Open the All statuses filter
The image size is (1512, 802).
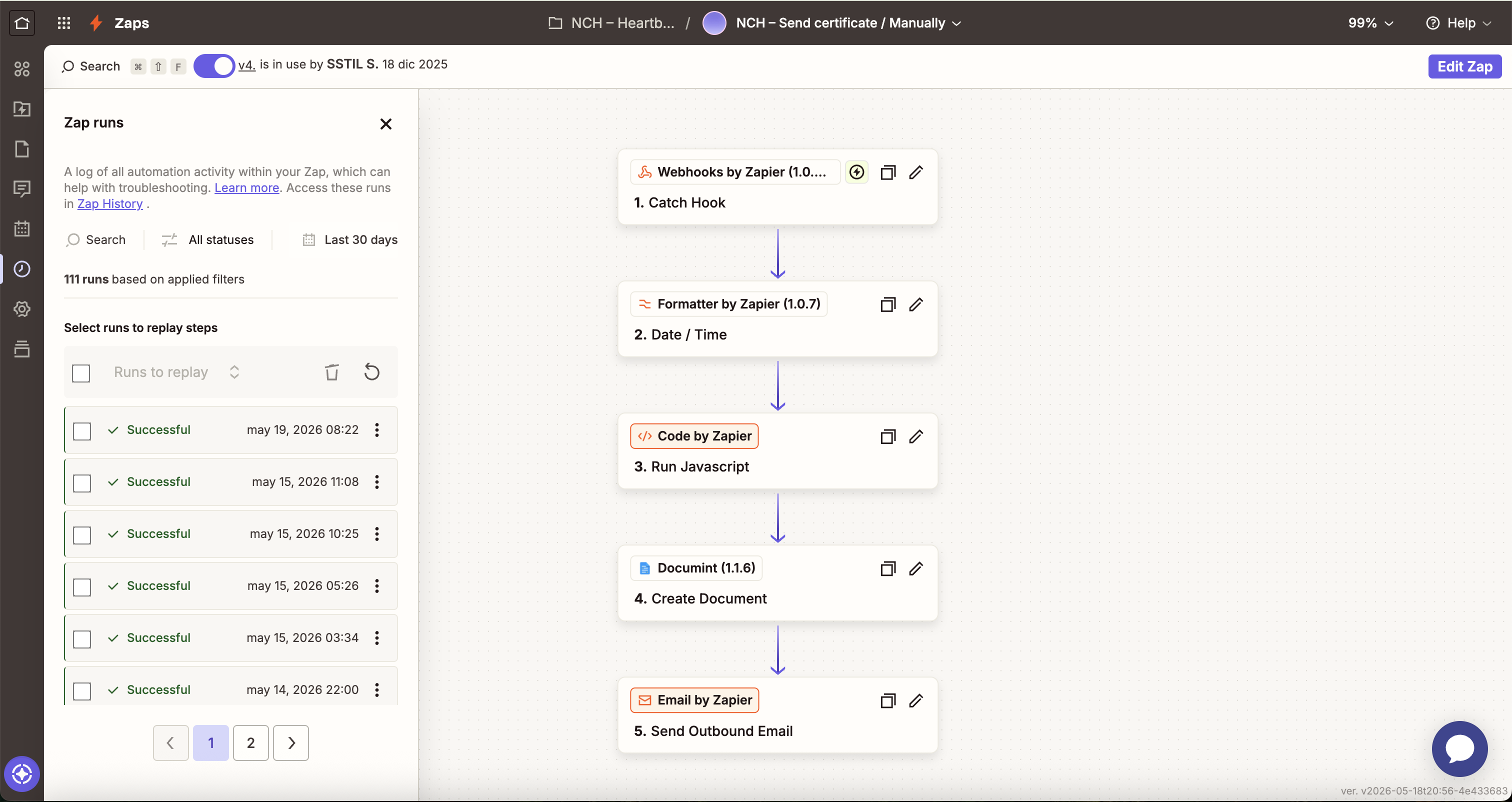(x=208, y=239)
